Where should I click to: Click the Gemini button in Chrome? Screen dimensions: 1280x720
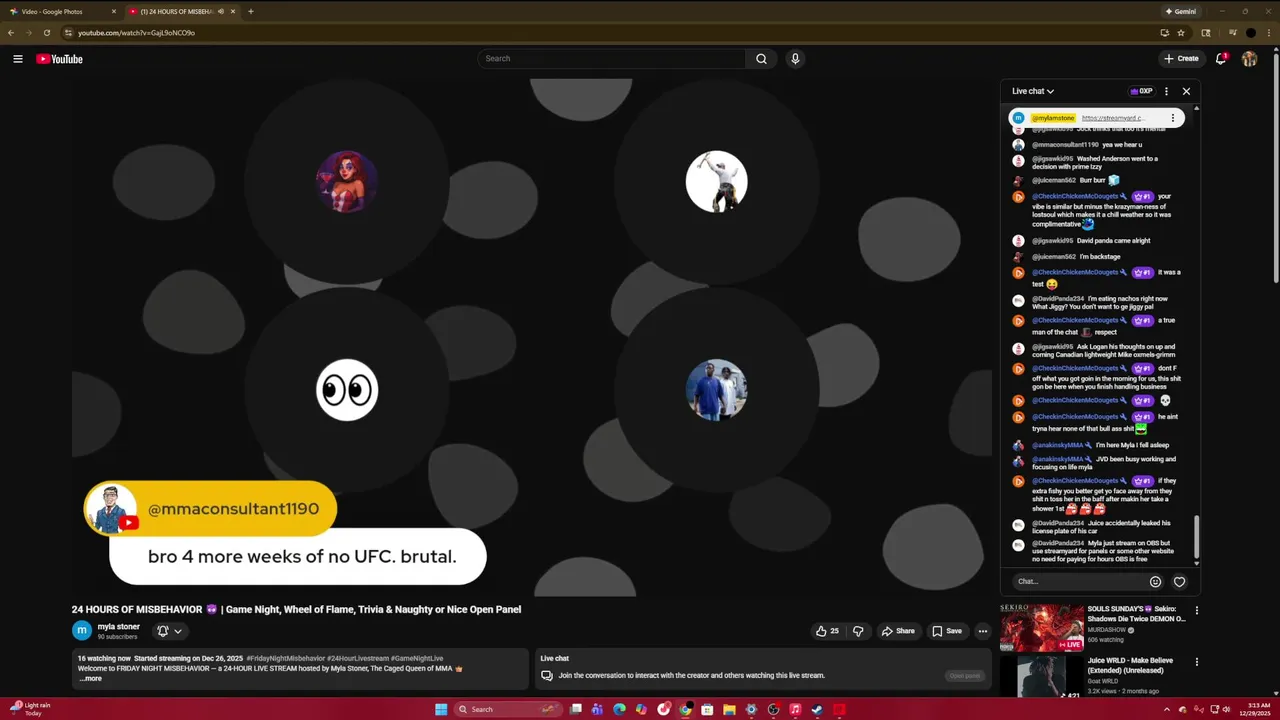1180,12
